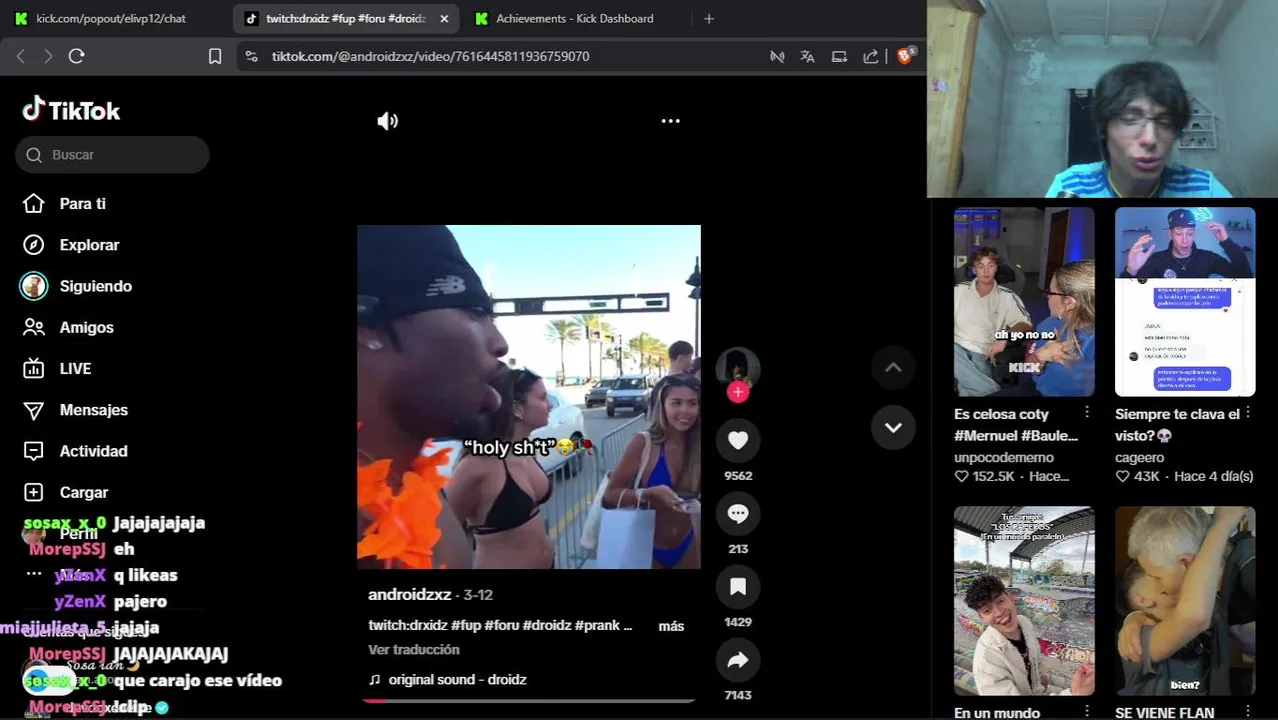
Task: Open options for 'Es celosa coty' card
Action: pyautogui.click(x=1087, y=412)
